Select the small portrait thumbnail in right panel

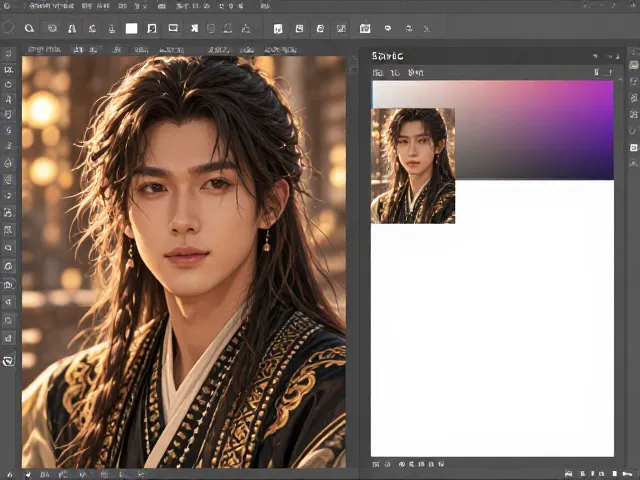[413, 166]
